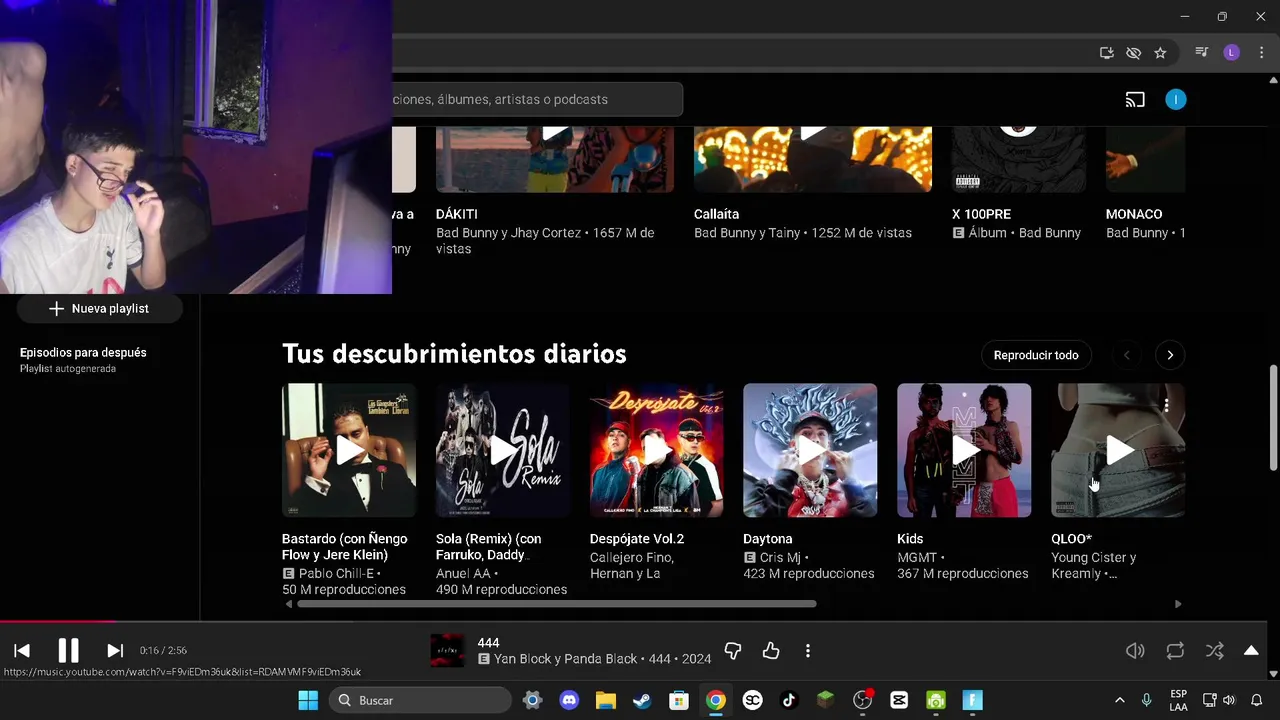Open the Chrome three-dot menu
This screenshot has width=1280, height=720.
click(1260, 53)
